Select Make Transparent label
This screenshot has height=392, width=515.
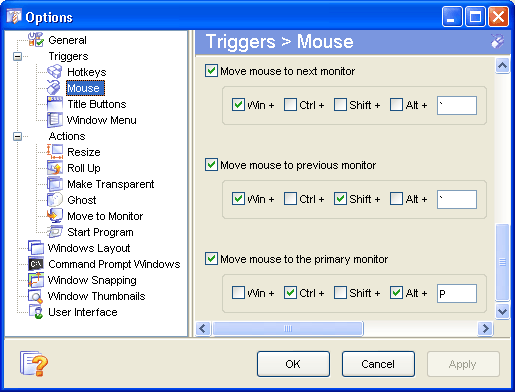(111, 184)
